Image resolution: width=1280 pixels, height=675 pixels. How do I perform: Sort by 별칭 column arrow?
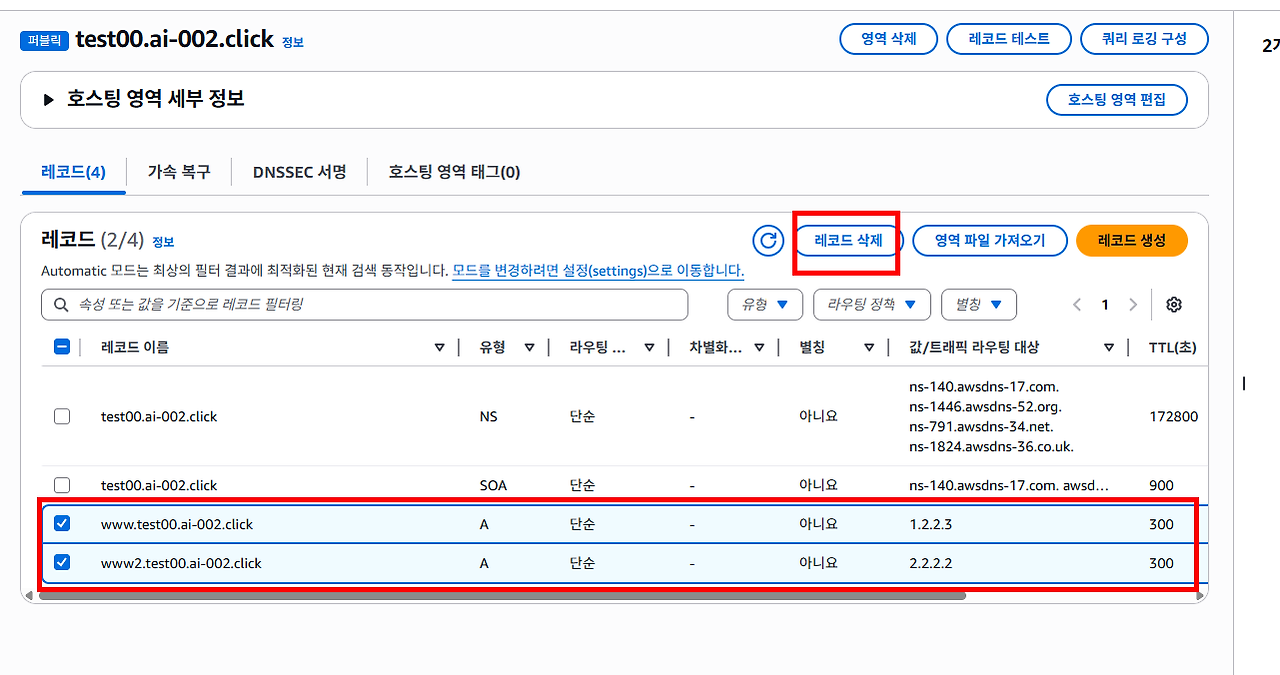[869, 347]
